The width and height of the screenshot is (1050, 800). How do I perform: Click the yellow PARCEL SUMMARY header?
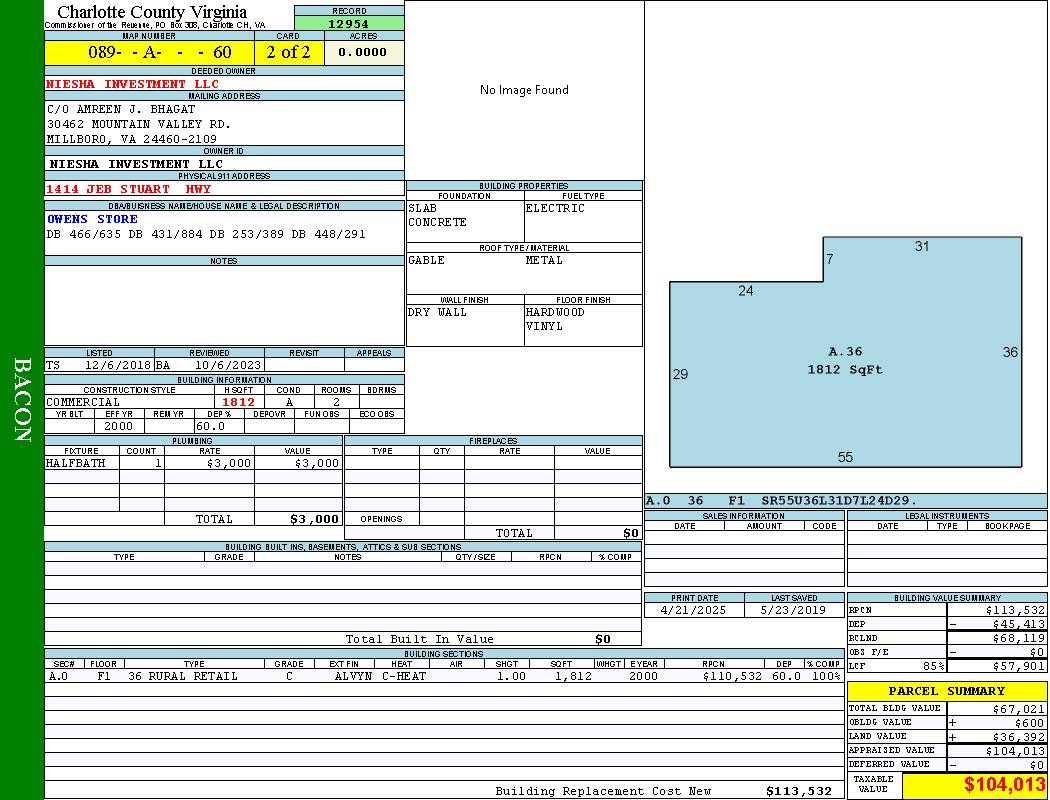click(x=946, y=691)
